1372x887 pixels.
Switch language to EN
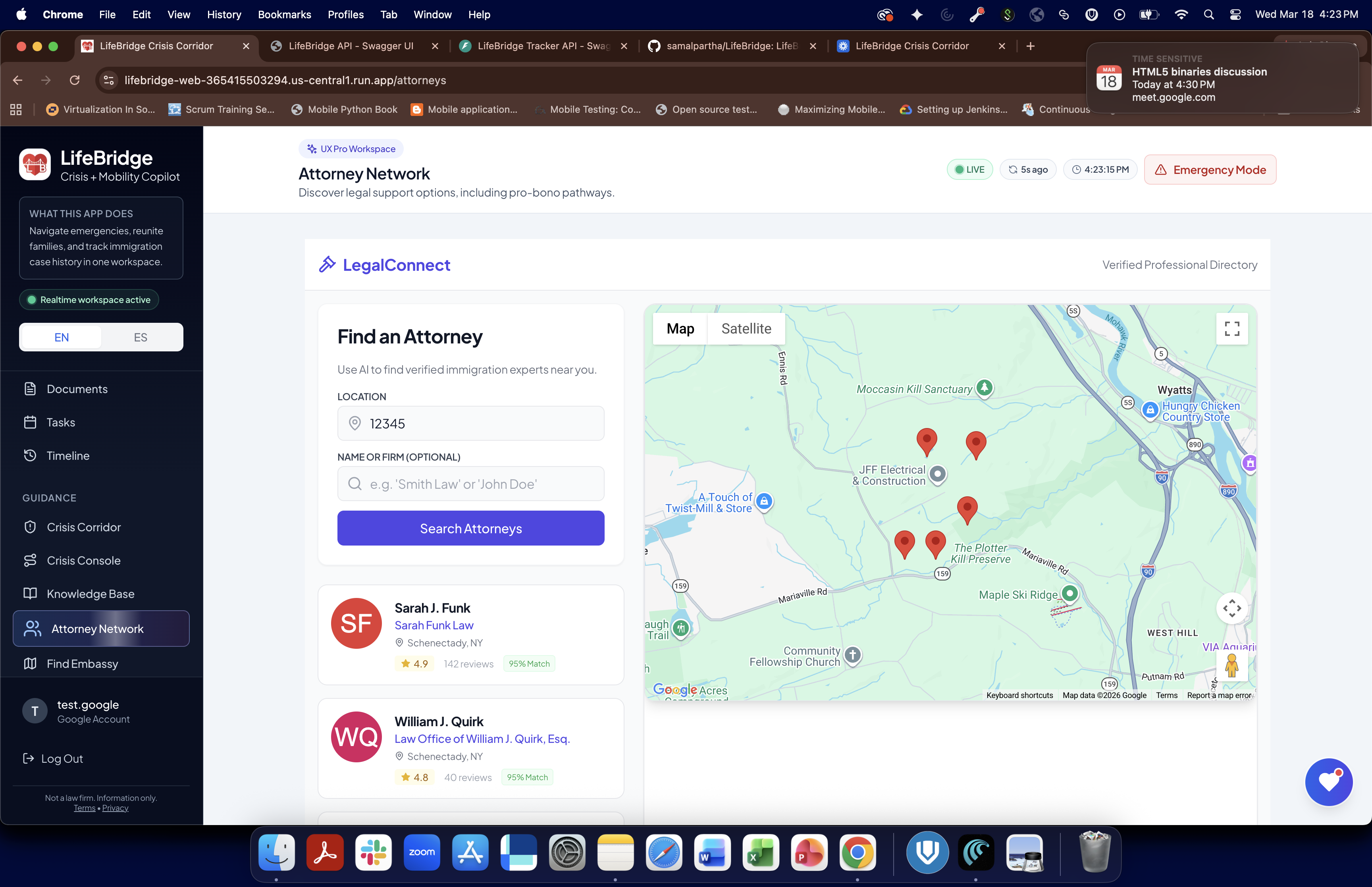pos(62,337)
